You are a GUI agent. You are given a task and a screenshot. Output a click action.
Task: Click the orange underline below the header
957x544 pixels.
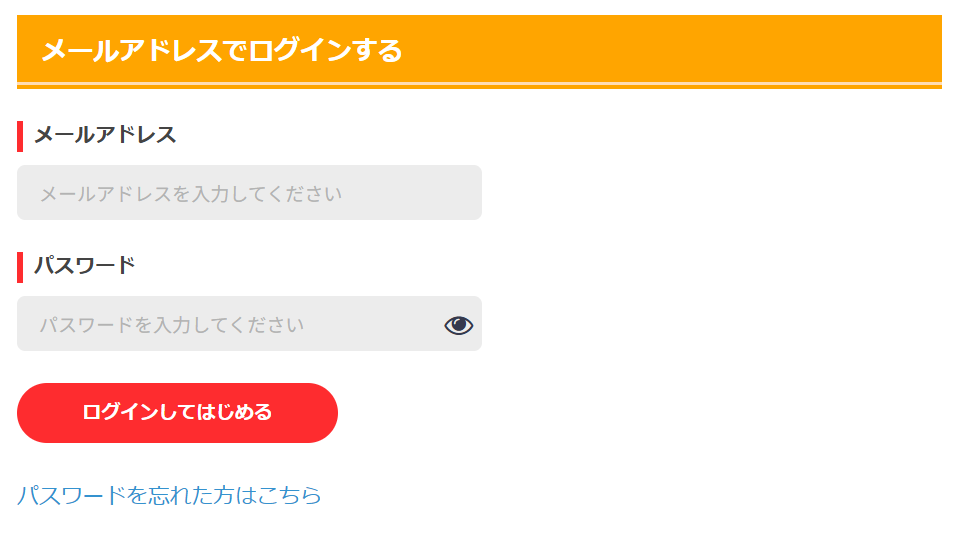tap(479, 87)
